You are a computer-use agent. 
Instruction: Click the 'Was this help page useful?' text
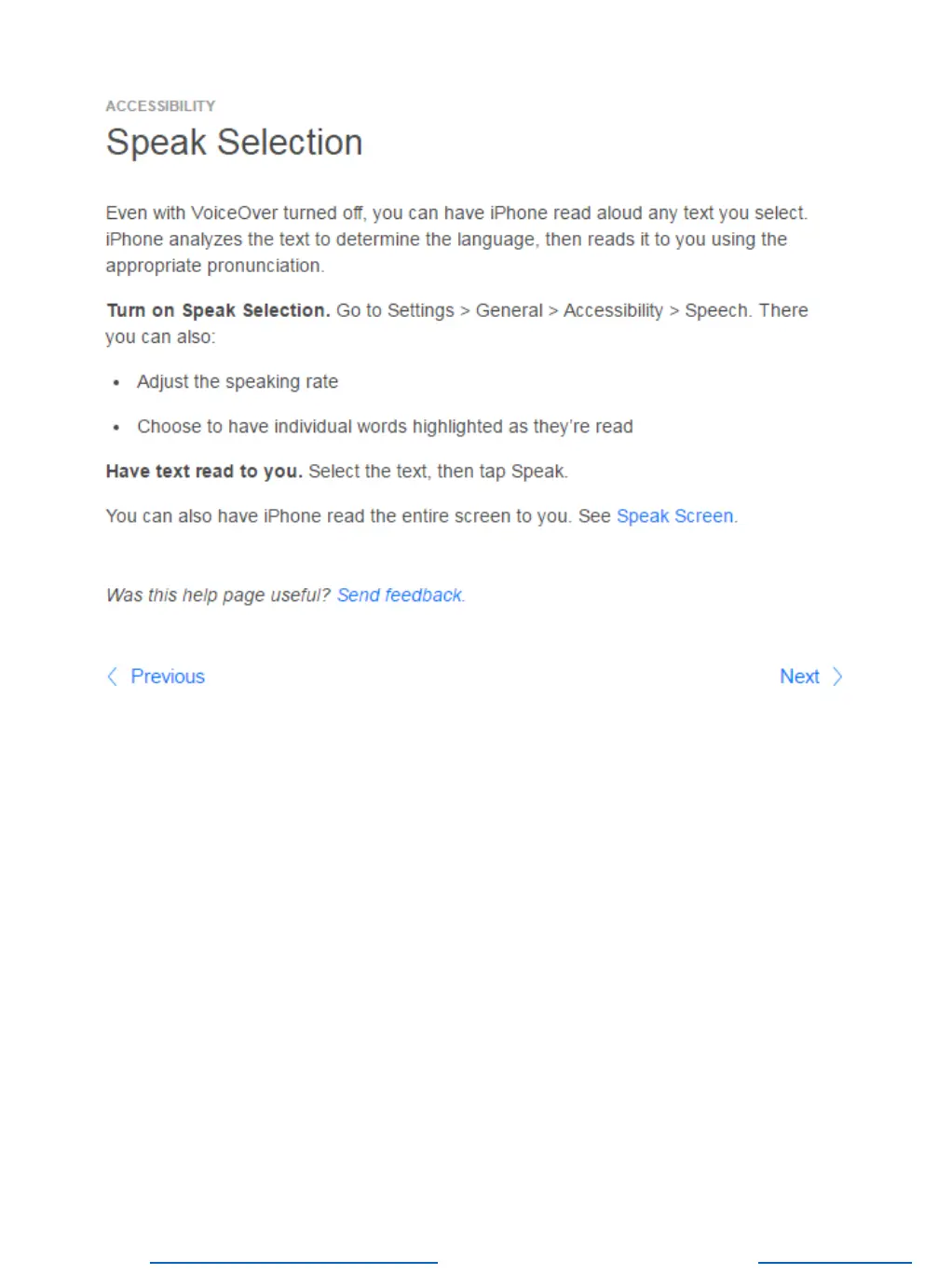click(x=218, y=596)
